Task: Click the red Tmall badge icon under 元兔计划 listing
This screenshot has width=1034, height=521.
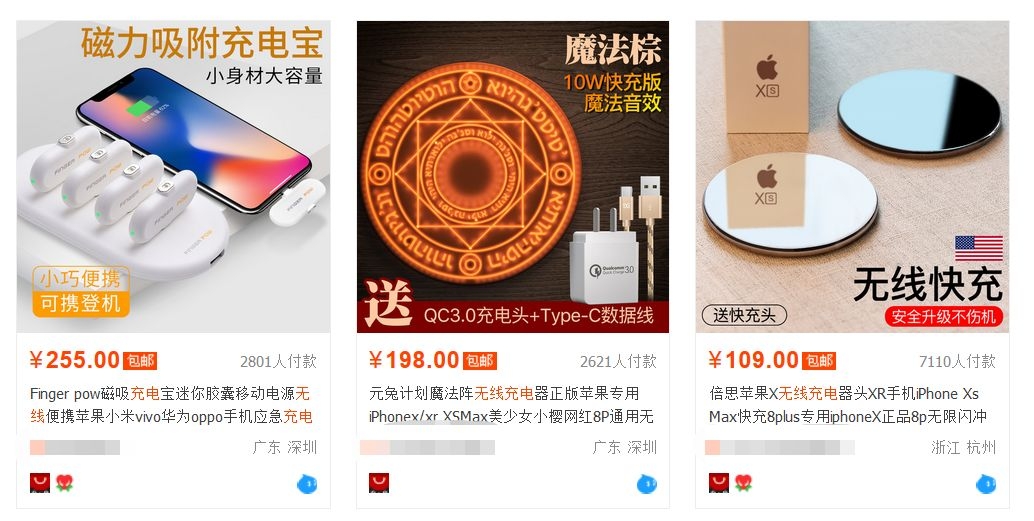Action: 379,483
